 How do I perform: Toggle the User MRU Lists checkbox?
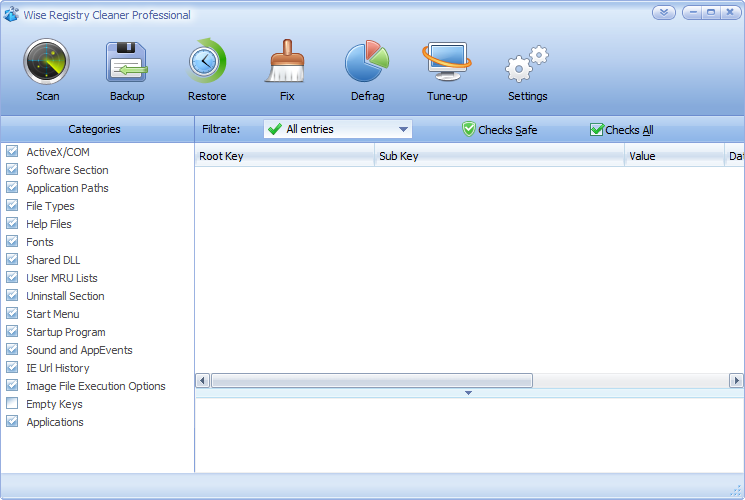[12, 278]
